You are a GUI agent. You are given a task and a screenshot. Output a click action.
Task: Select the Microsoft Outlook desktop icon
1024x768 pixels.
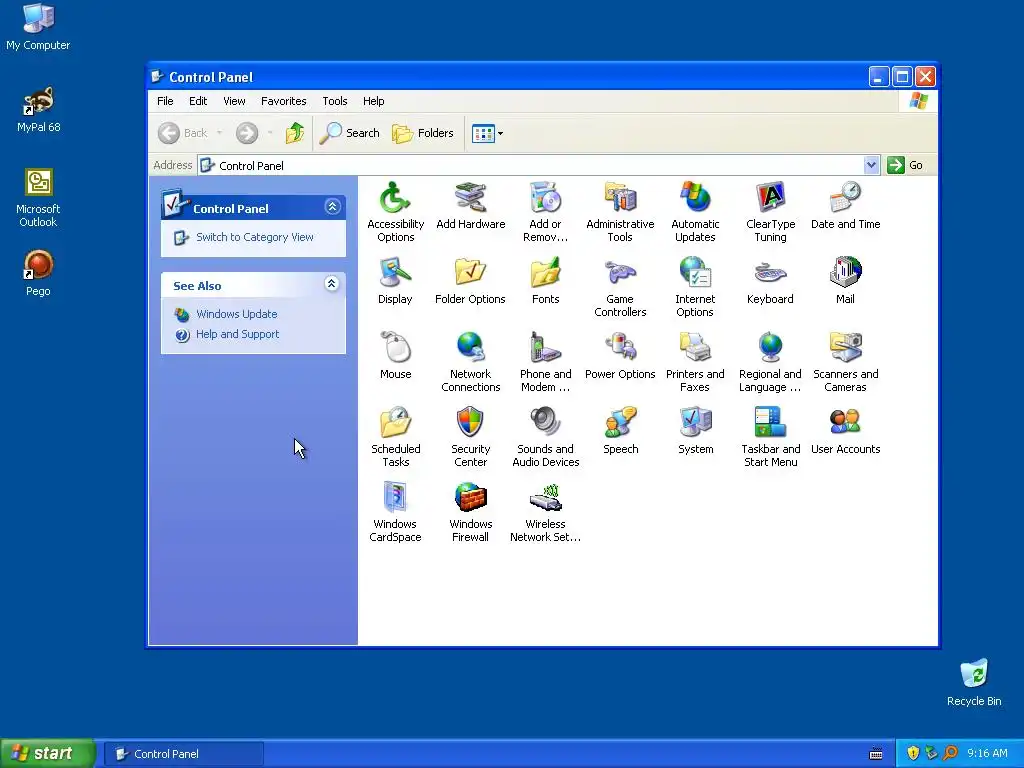tap(38, 198)
